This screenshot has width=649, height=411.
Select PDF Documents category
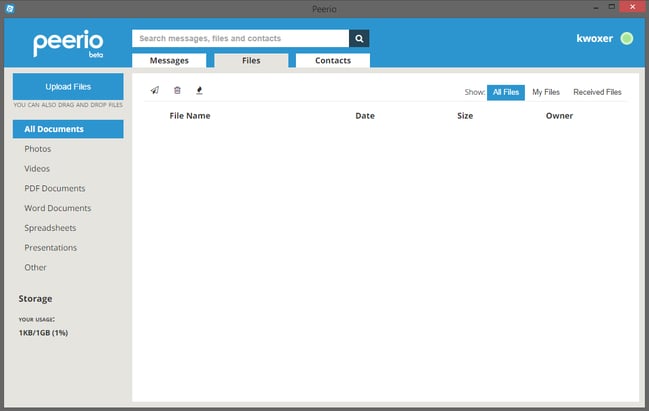coord(55,188)
